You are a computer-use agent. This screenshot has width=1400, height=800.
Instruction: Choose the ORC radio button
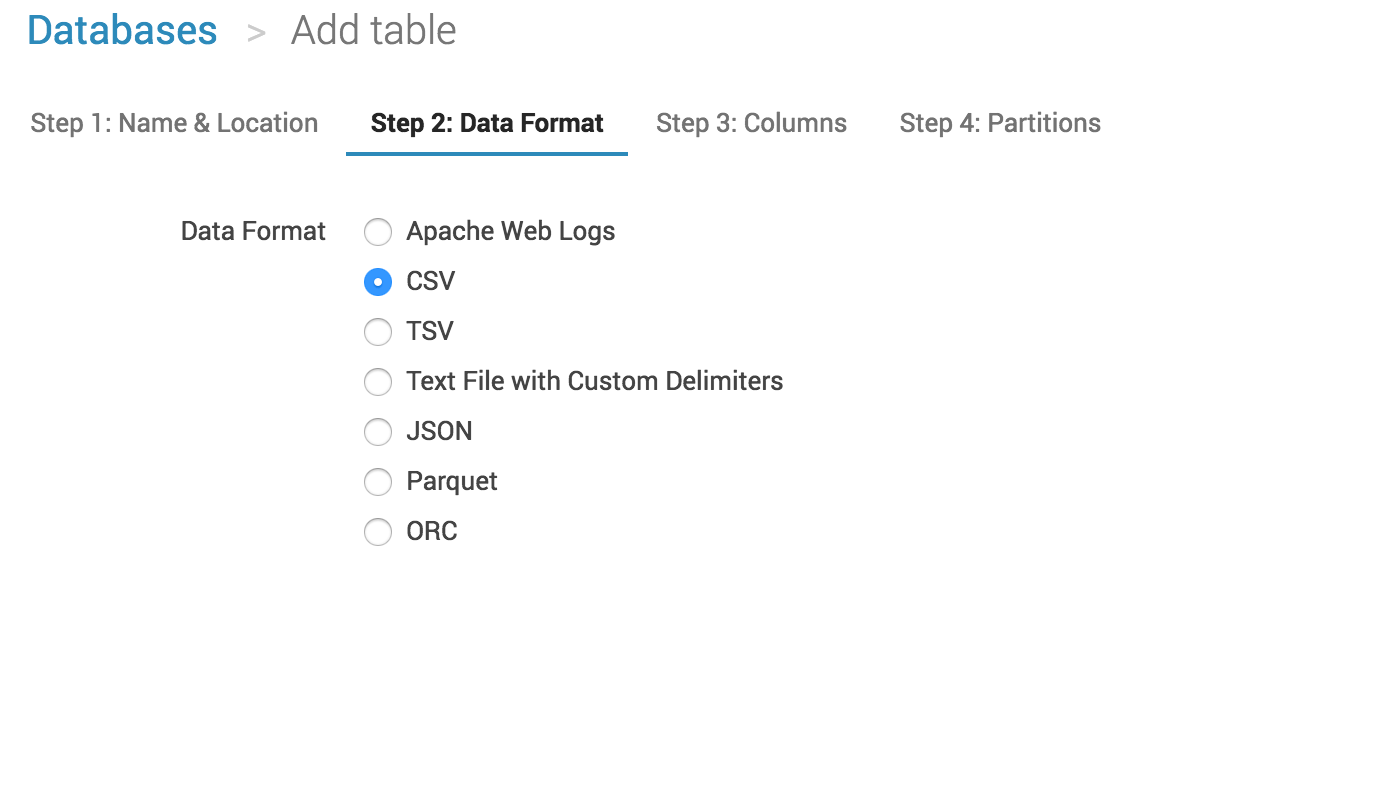pyautogui.click(x=378, y=532)
